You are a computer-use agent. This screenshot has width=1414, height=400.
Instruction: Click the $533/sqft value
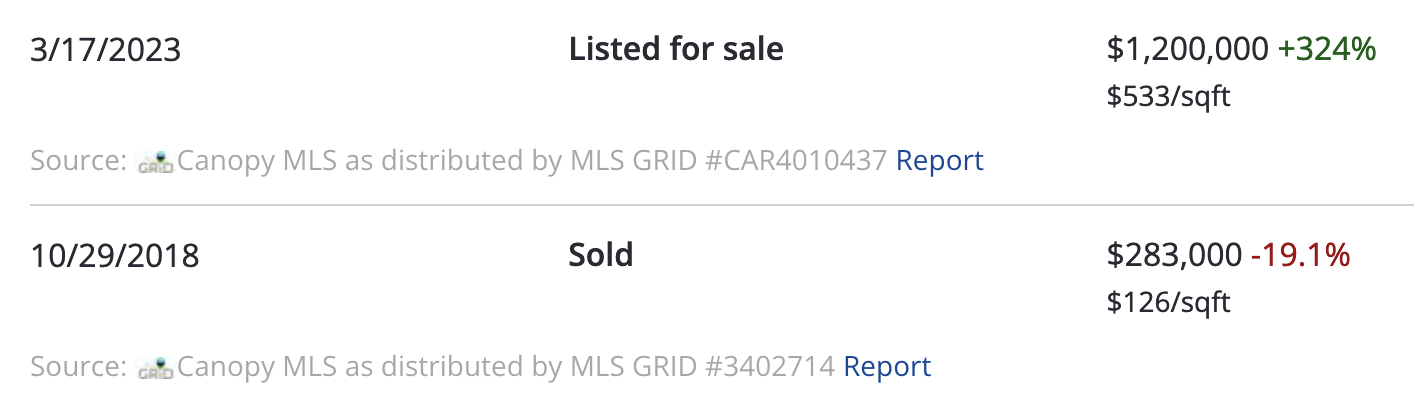click(1168, 97)
